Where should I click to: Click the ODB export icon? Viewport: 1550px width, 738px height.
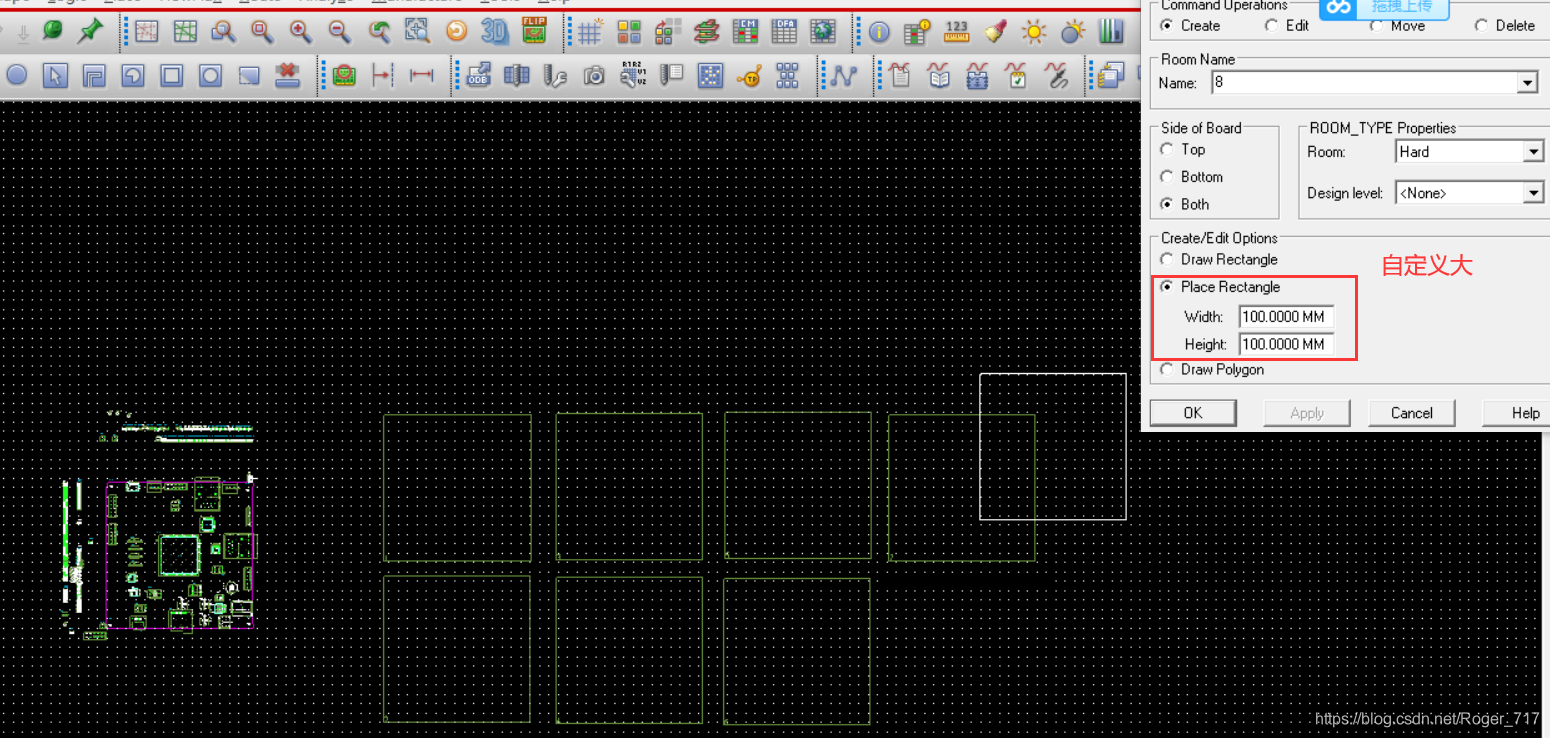tap(479, 75)
